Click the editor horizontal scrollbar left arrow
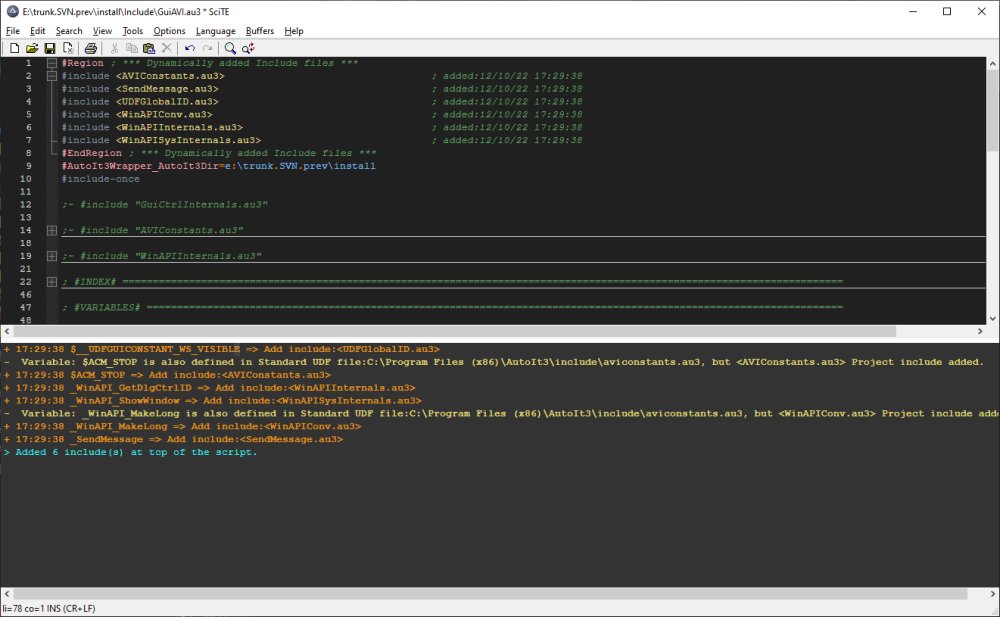1000x617 pixels. (x=6, y=331)
